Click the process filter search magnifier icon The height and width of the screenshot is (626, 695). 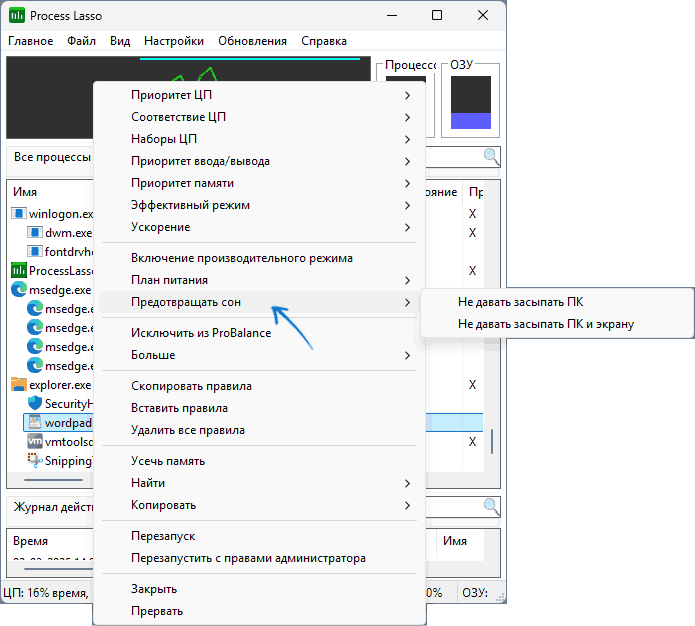(491, 156)
